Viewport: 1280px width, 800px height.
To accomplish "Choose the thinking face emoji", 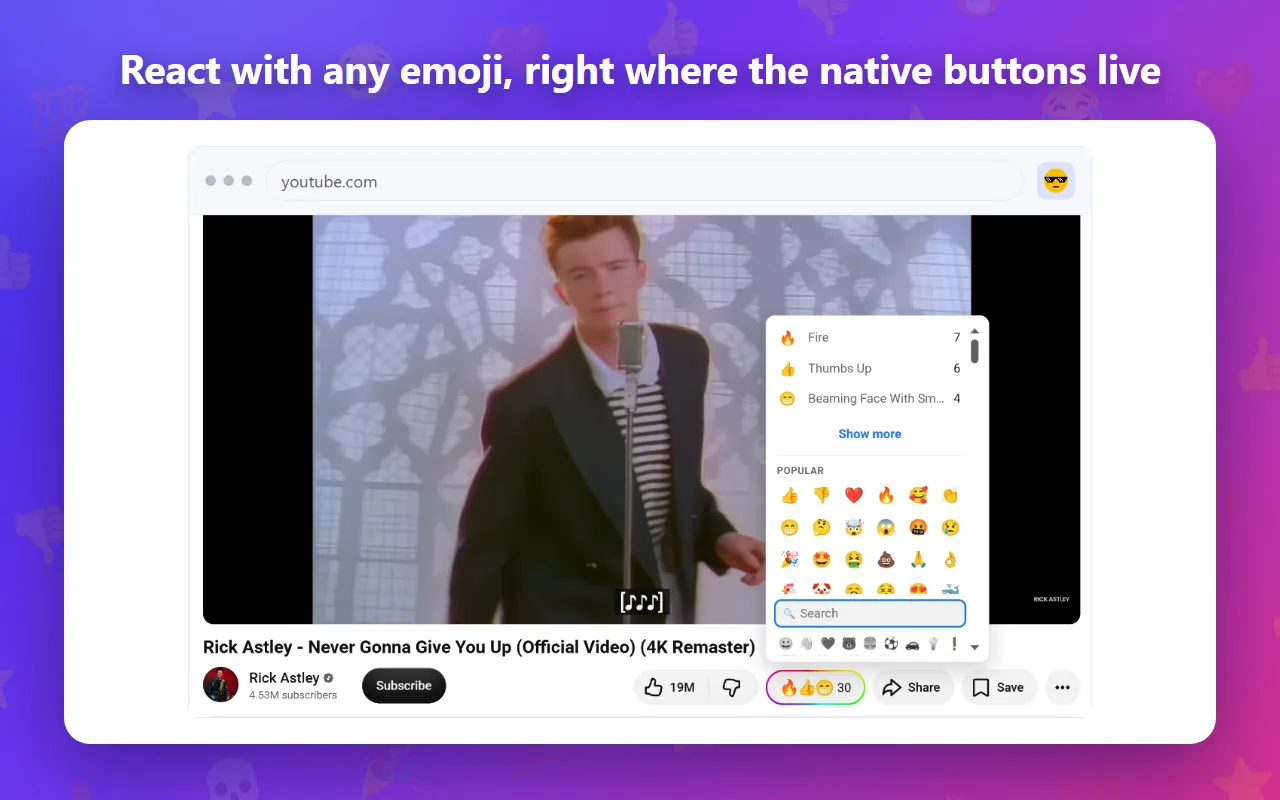I will (x=822, y=527).
